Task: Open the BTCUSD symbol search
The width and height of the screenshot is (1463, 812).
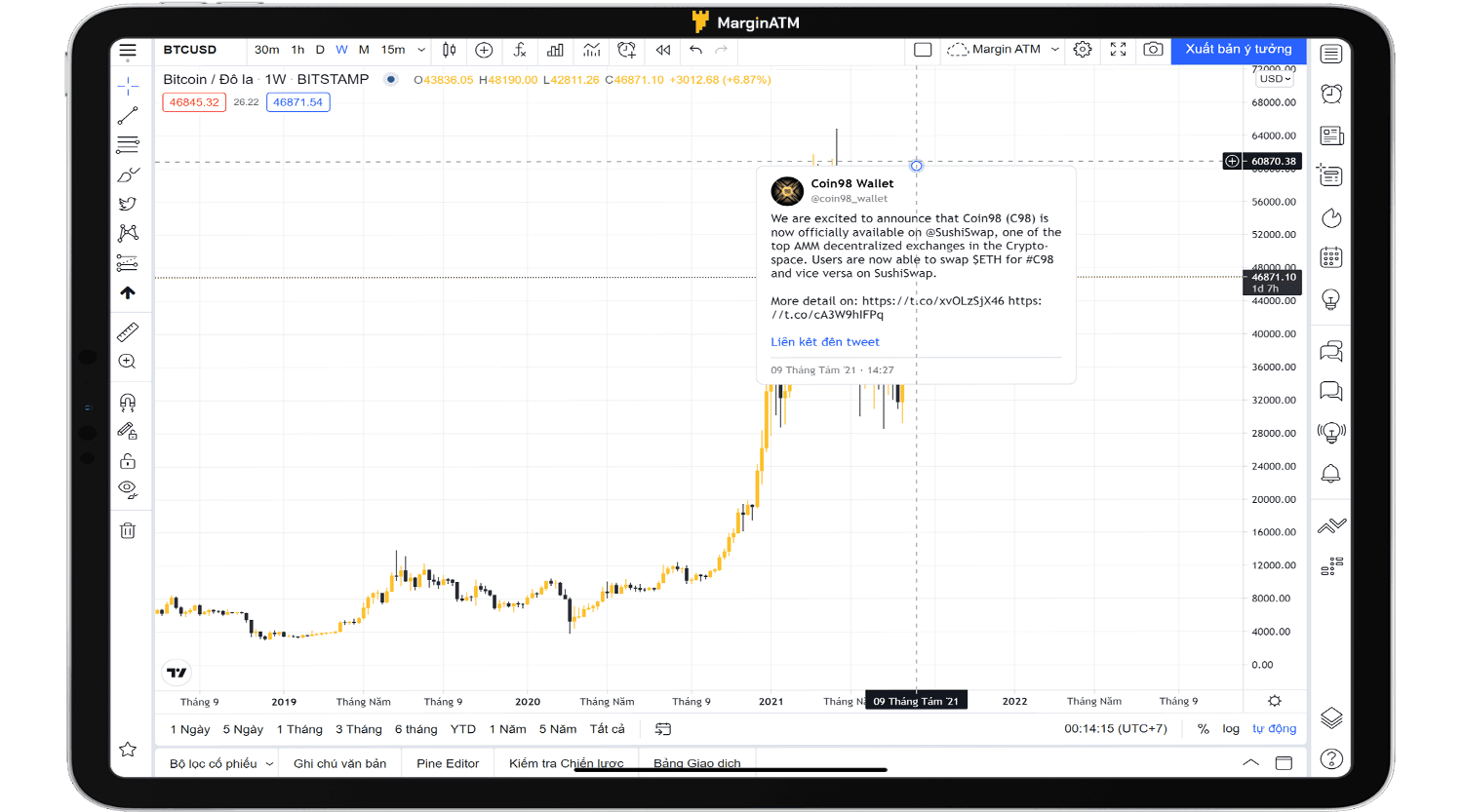Action: (x=190, y=50)
